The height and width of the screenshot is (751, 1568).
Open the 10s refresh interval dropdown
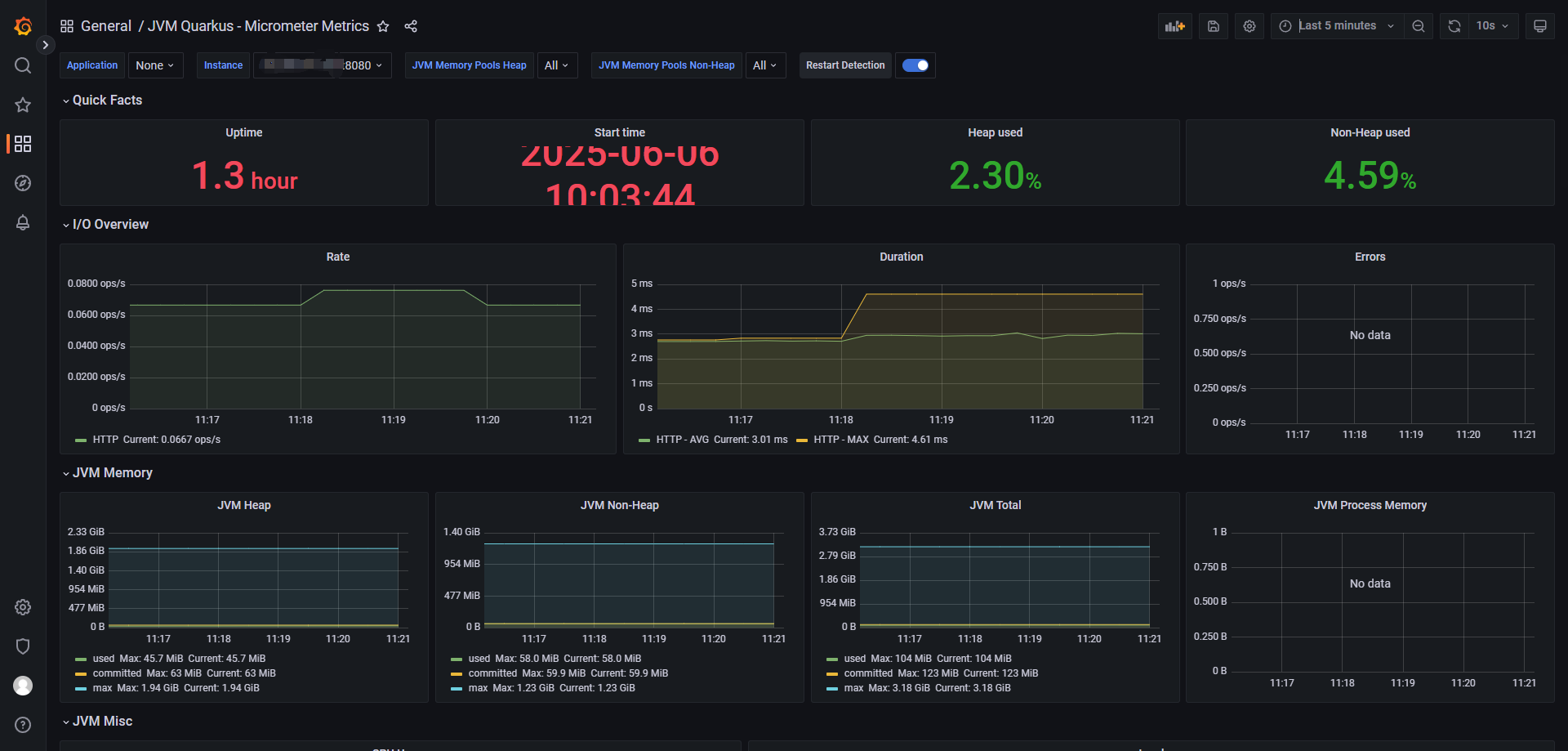(1493, 26)
